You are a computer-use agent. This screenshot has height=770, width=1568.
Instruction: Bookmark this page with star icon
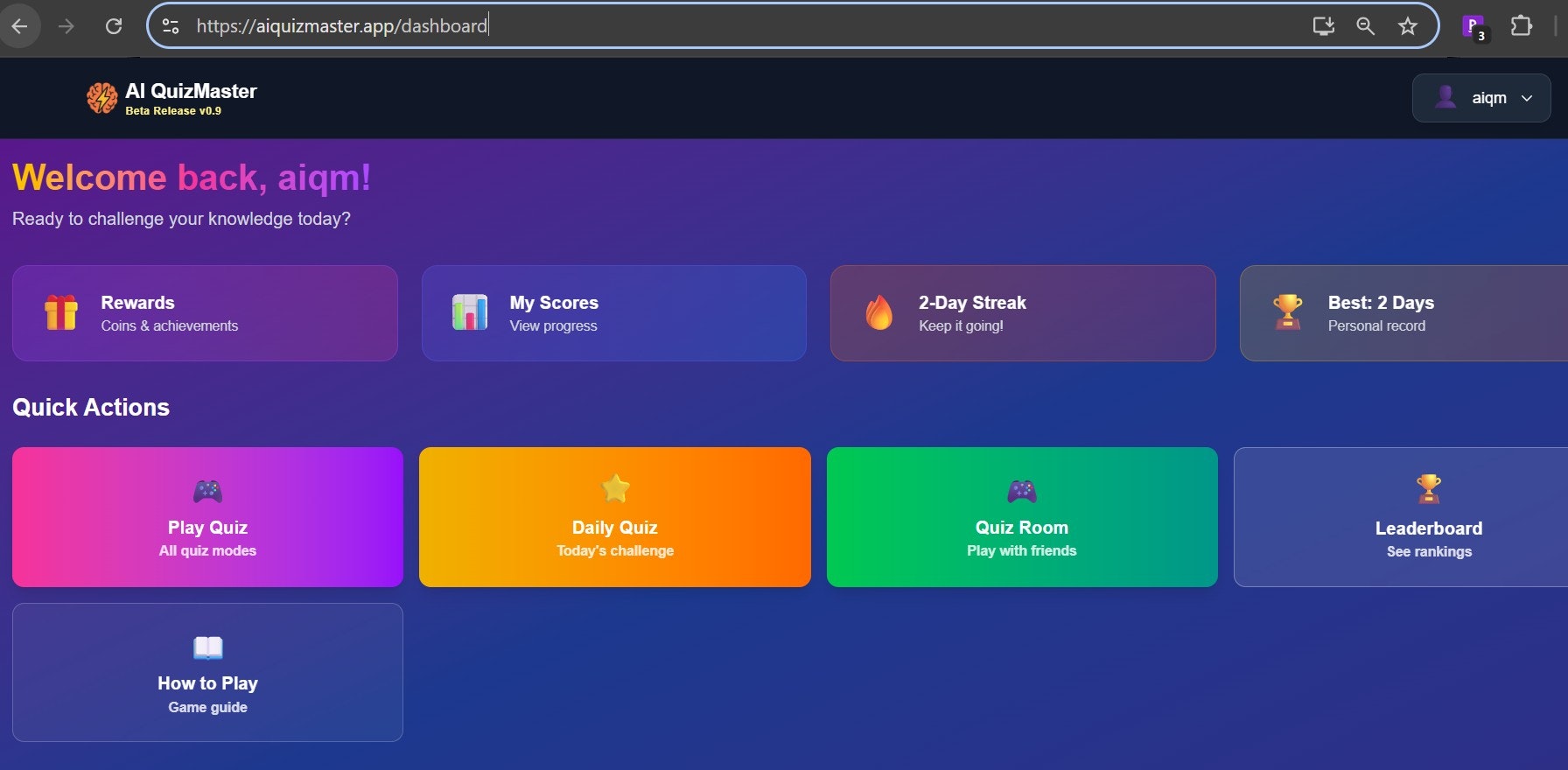1407,26
